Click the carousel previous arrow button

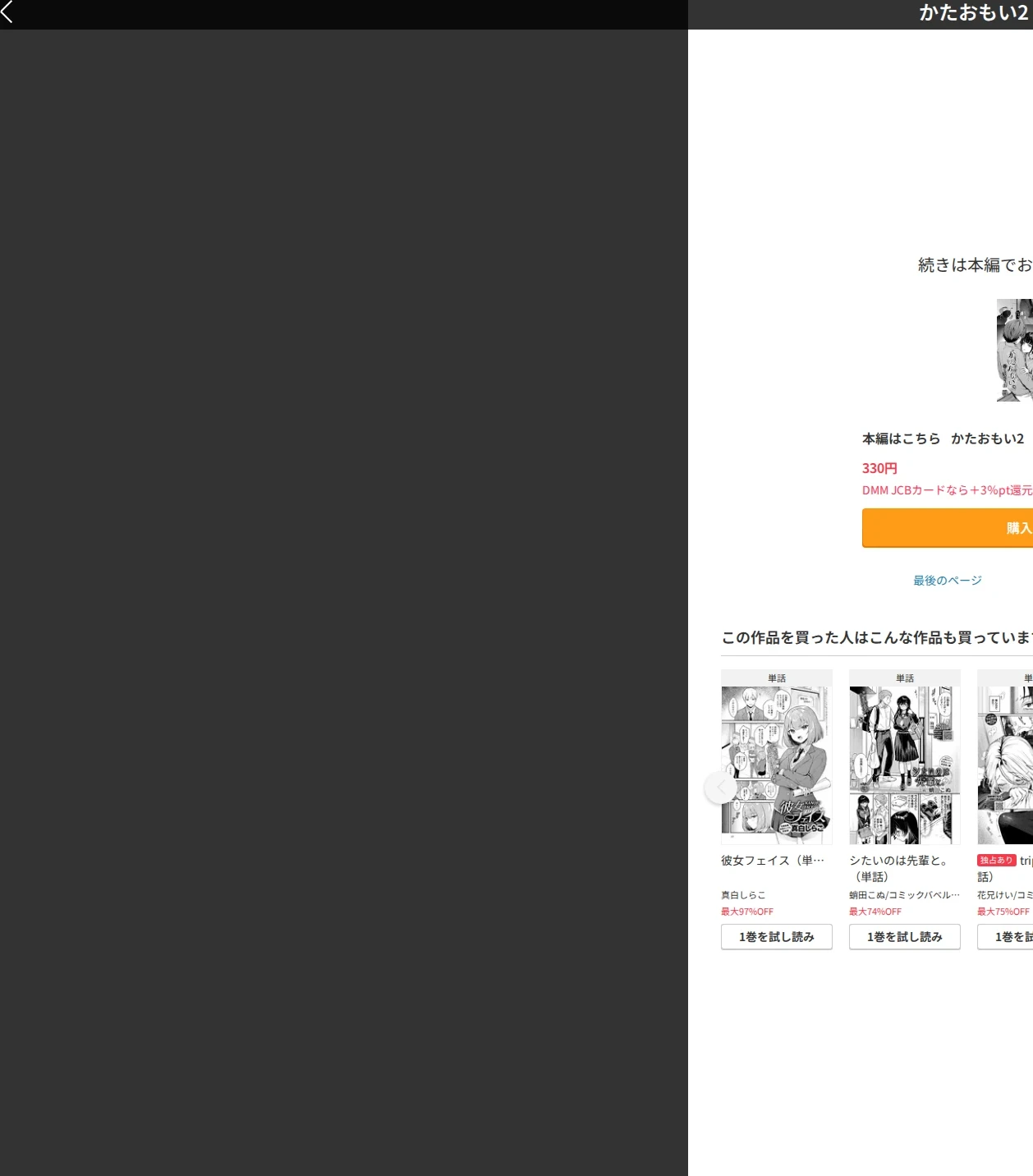coord(720,788)
